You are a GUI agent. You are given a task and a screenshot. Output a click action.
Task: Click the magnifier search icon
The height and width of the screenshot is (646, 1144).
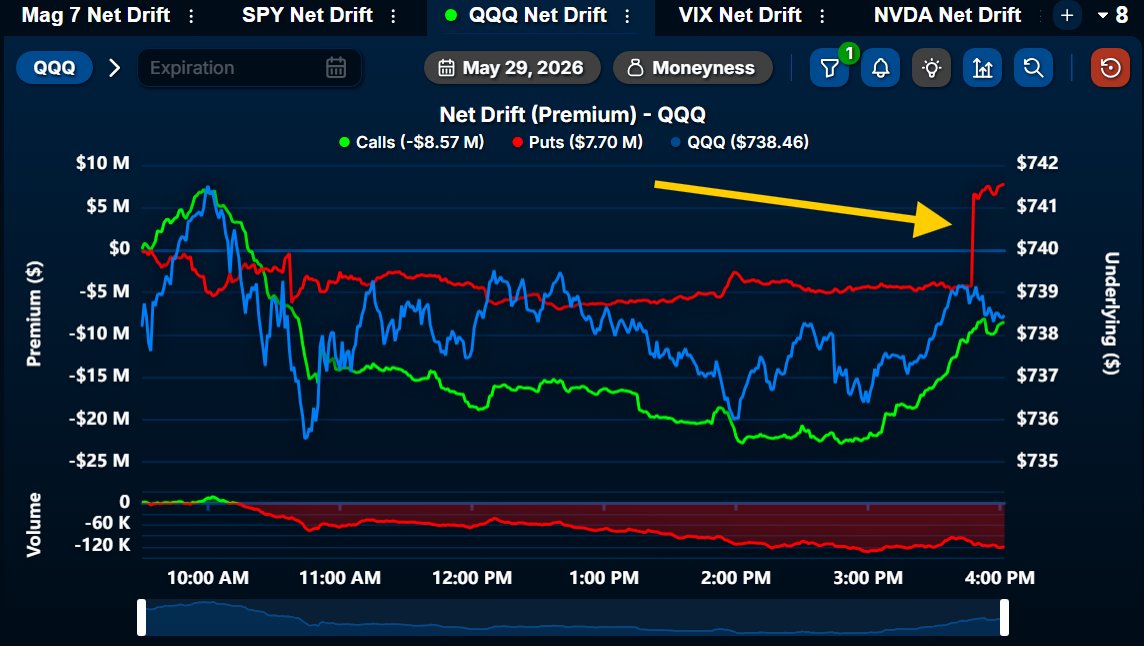tap(1033, 68)
